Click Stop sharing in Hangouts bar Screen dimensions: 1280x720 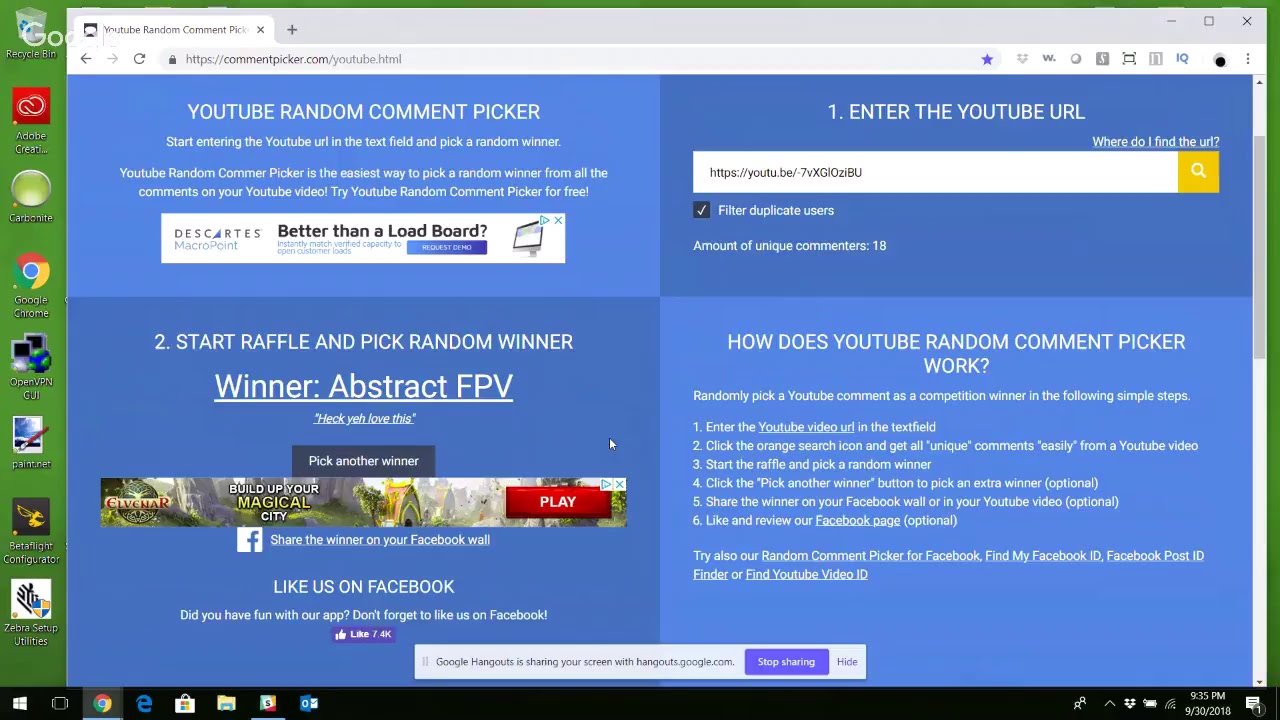(786, 662)
